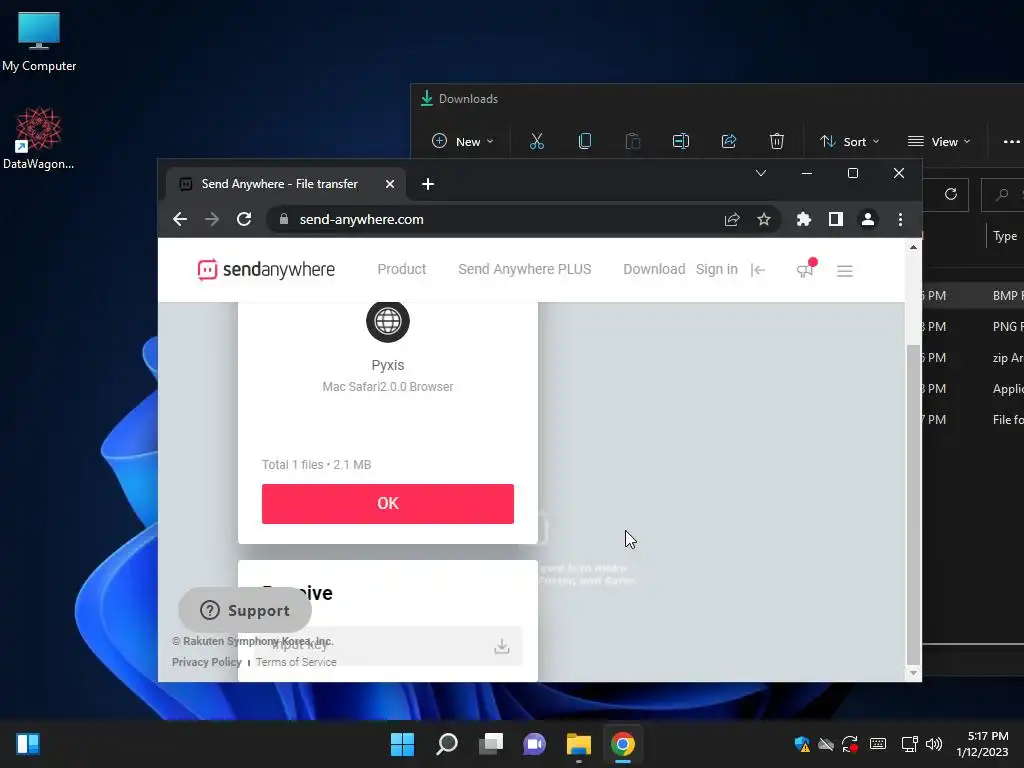1024x768 pixels.
Task: Click the page vertical scrollbar thumb
Action: click(x=913, y=503)
